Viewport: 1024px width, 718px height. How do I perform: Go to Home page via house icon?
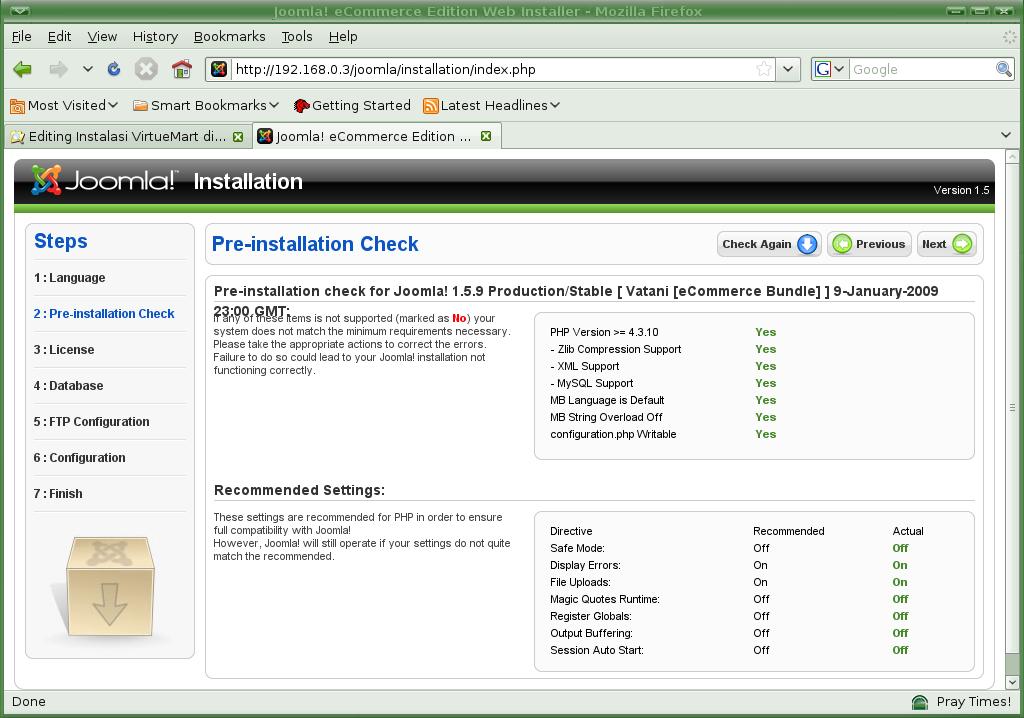pyautogui.click(x=181, y=69)
